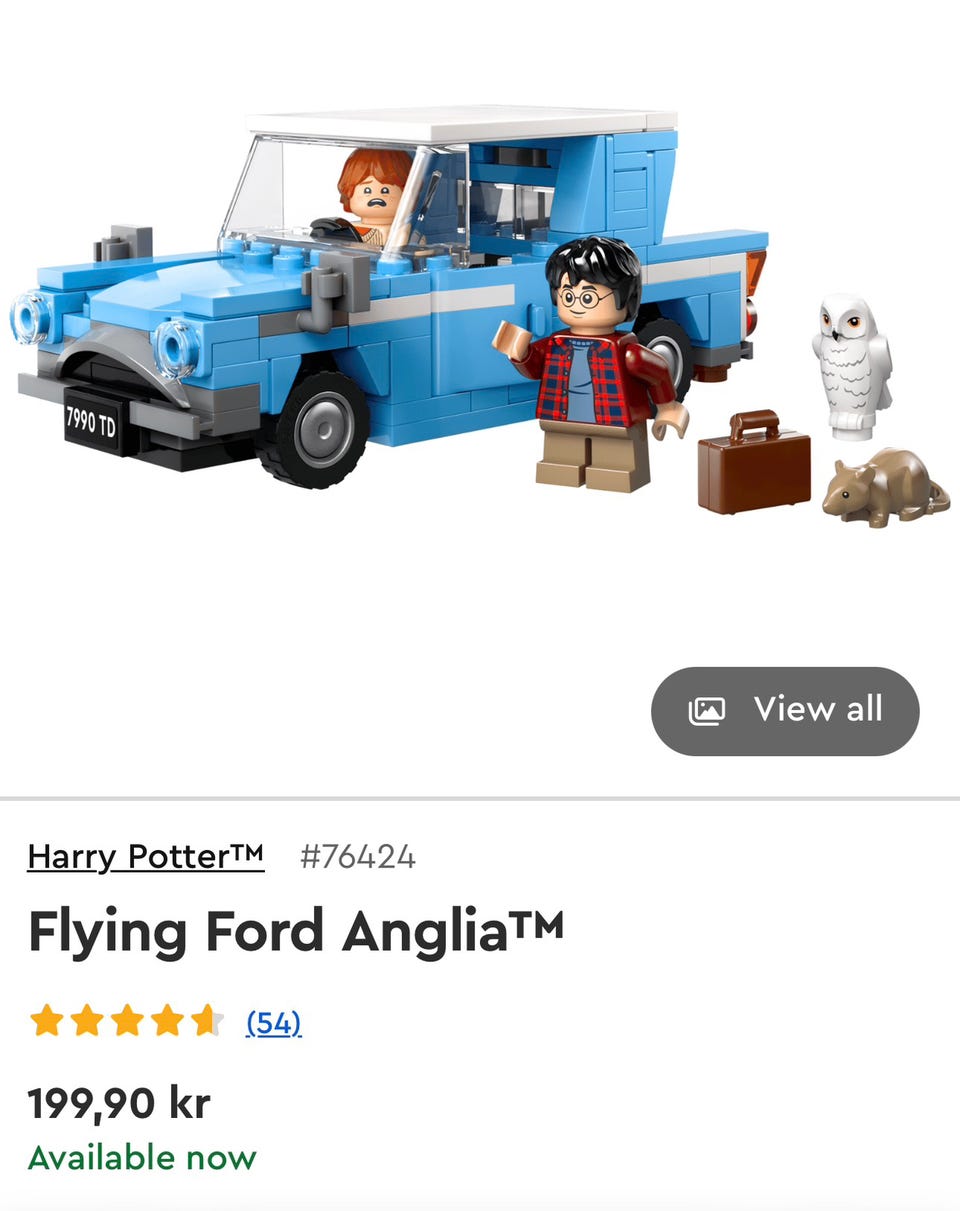The image size is (960, 1211).
Task: Open the Harry Potter™ theme link
Action: tap(146, 856)
